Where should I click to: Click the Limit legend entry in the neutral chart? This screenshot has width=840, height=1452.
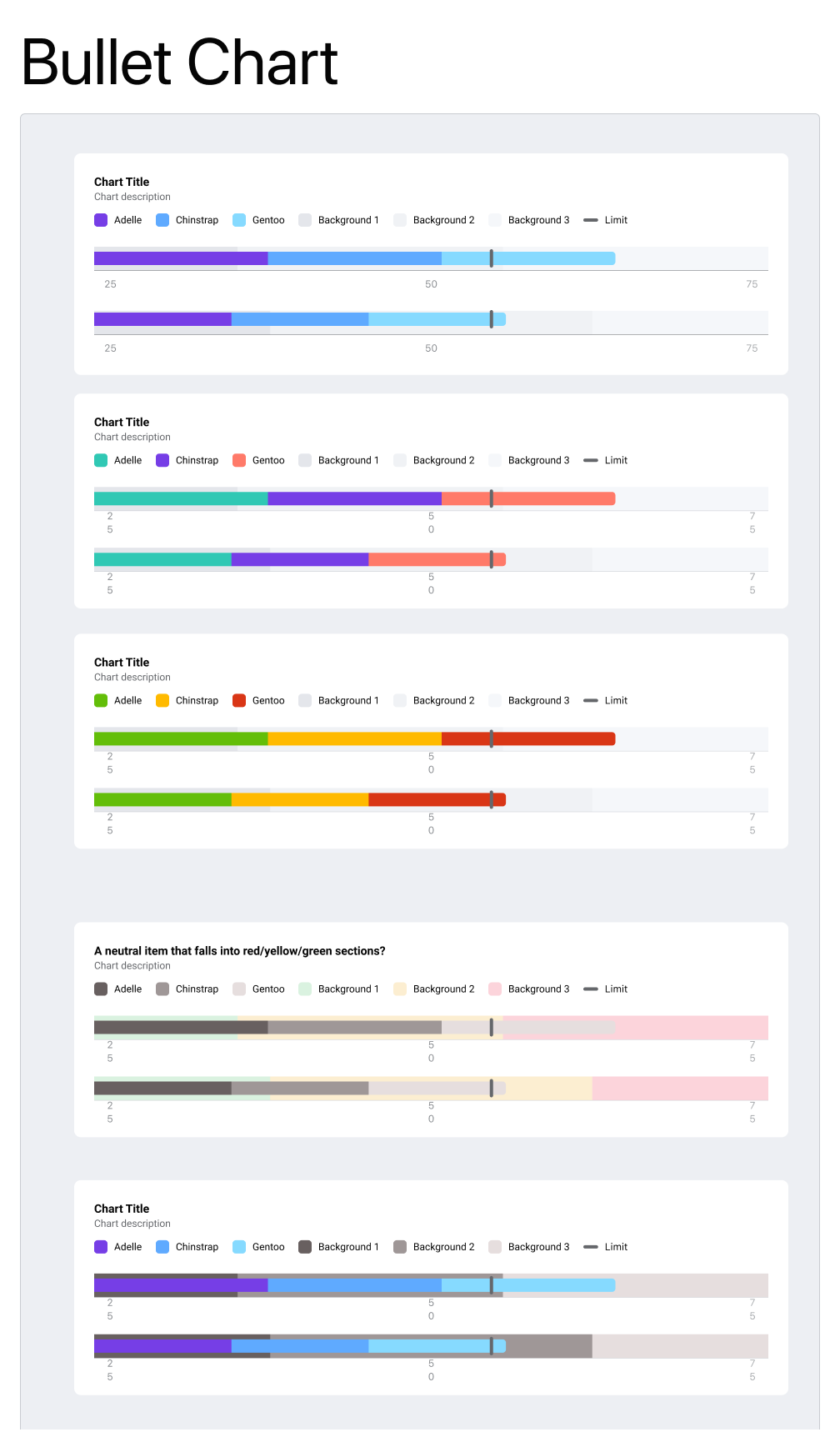[x=606, y=989]
